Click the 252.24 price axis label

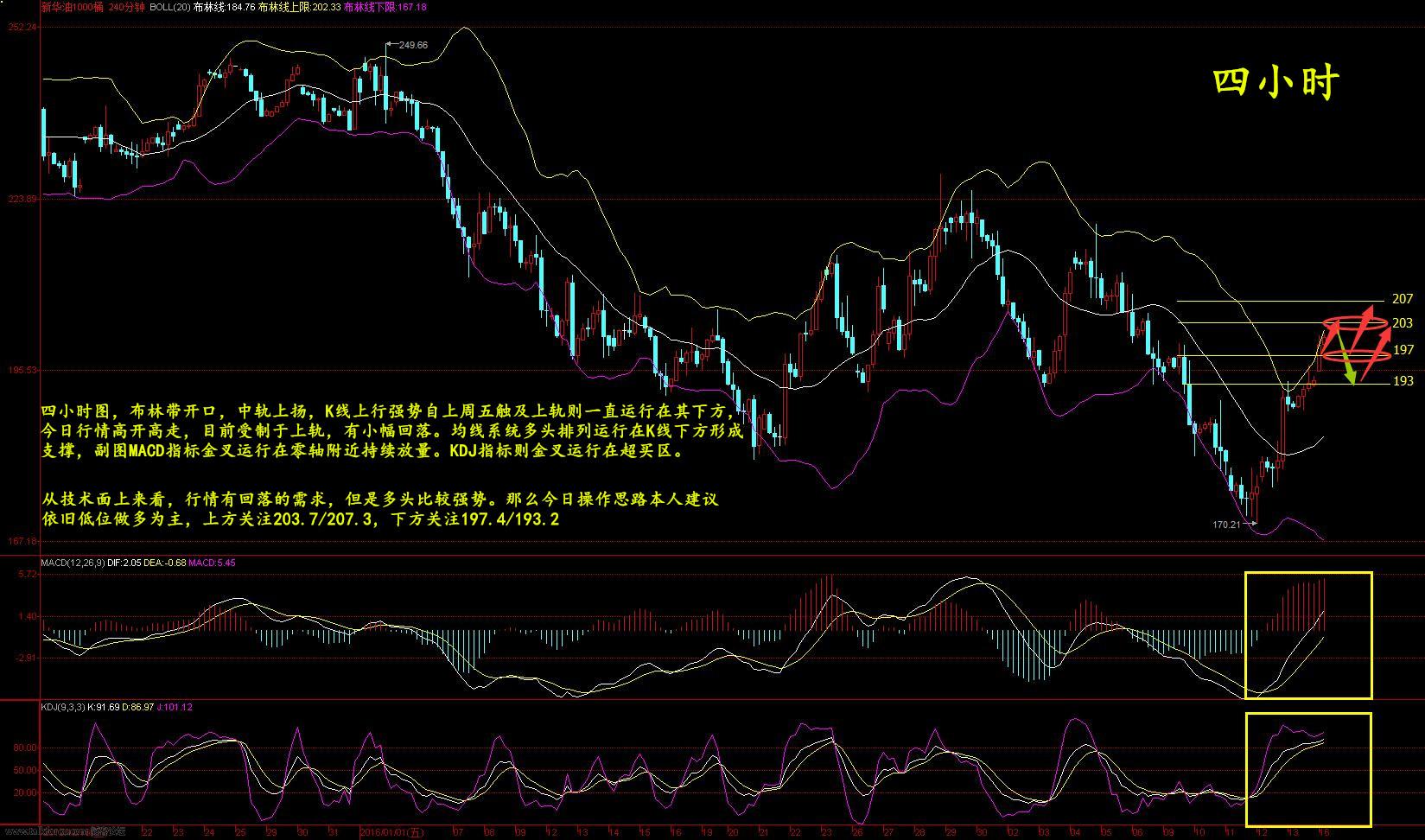click(22, 28)
